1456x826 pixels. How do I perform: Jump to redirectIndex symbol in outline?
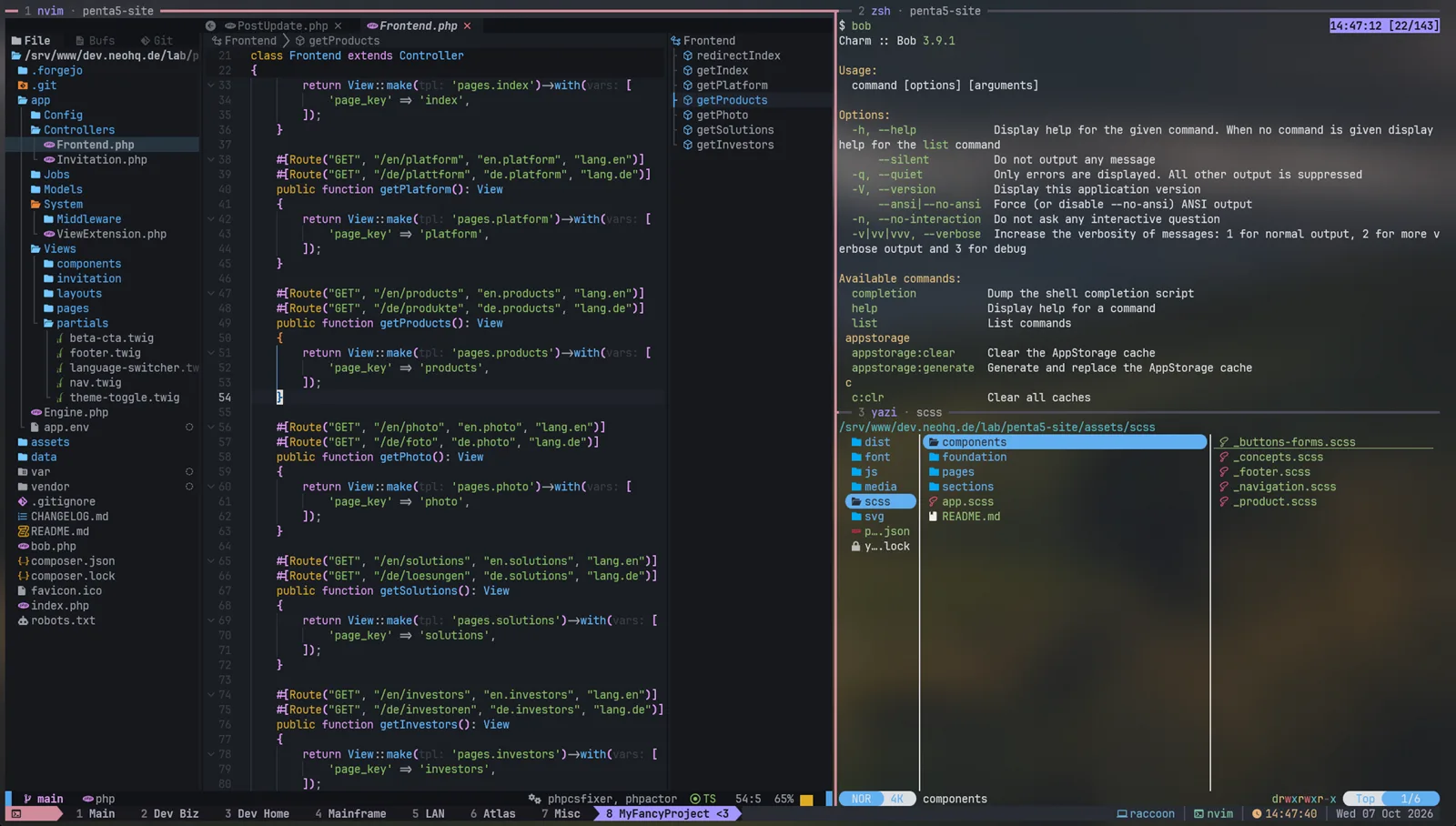[738, 55]
